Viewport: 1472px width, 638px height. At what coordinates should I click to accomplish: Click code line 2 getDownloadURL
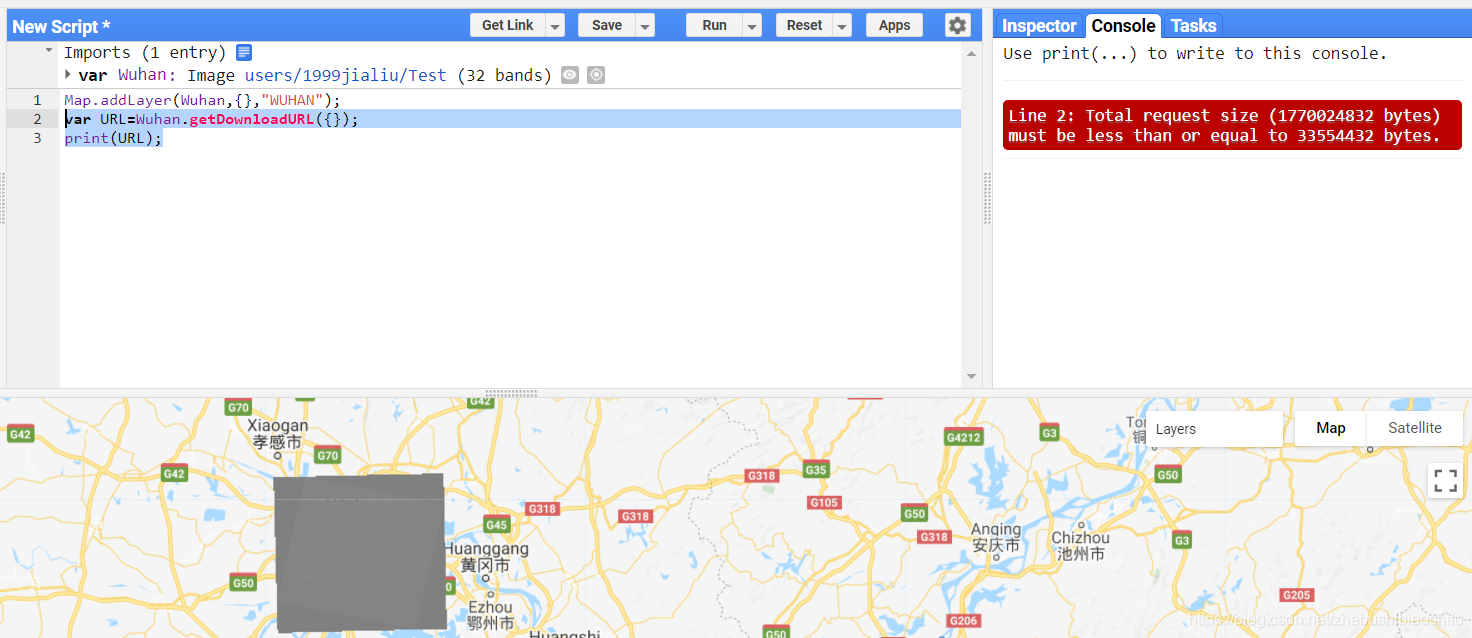tap(211, 119)
